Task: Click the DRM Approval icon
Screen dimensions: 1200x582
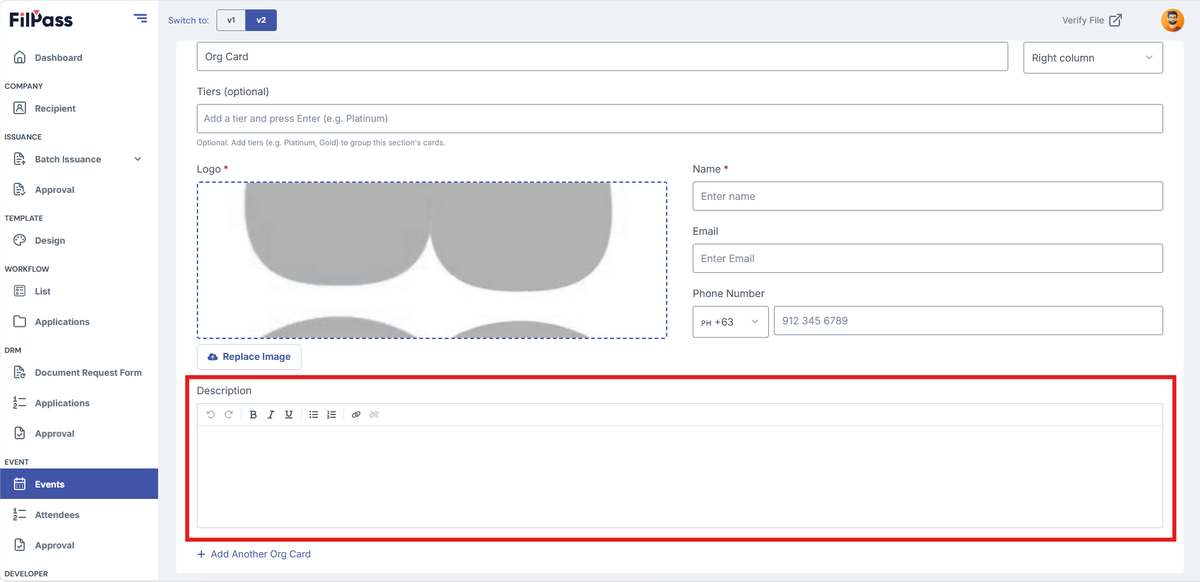Action: click(20, 434)
